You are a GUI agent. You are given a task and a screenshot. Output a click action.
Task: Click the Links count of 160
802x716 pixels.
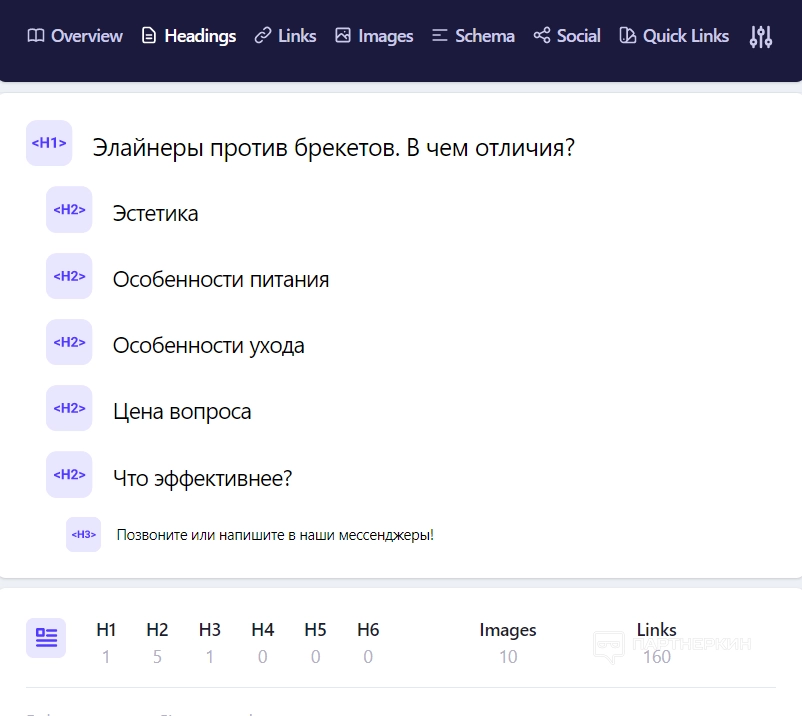[x=657, y=657]
